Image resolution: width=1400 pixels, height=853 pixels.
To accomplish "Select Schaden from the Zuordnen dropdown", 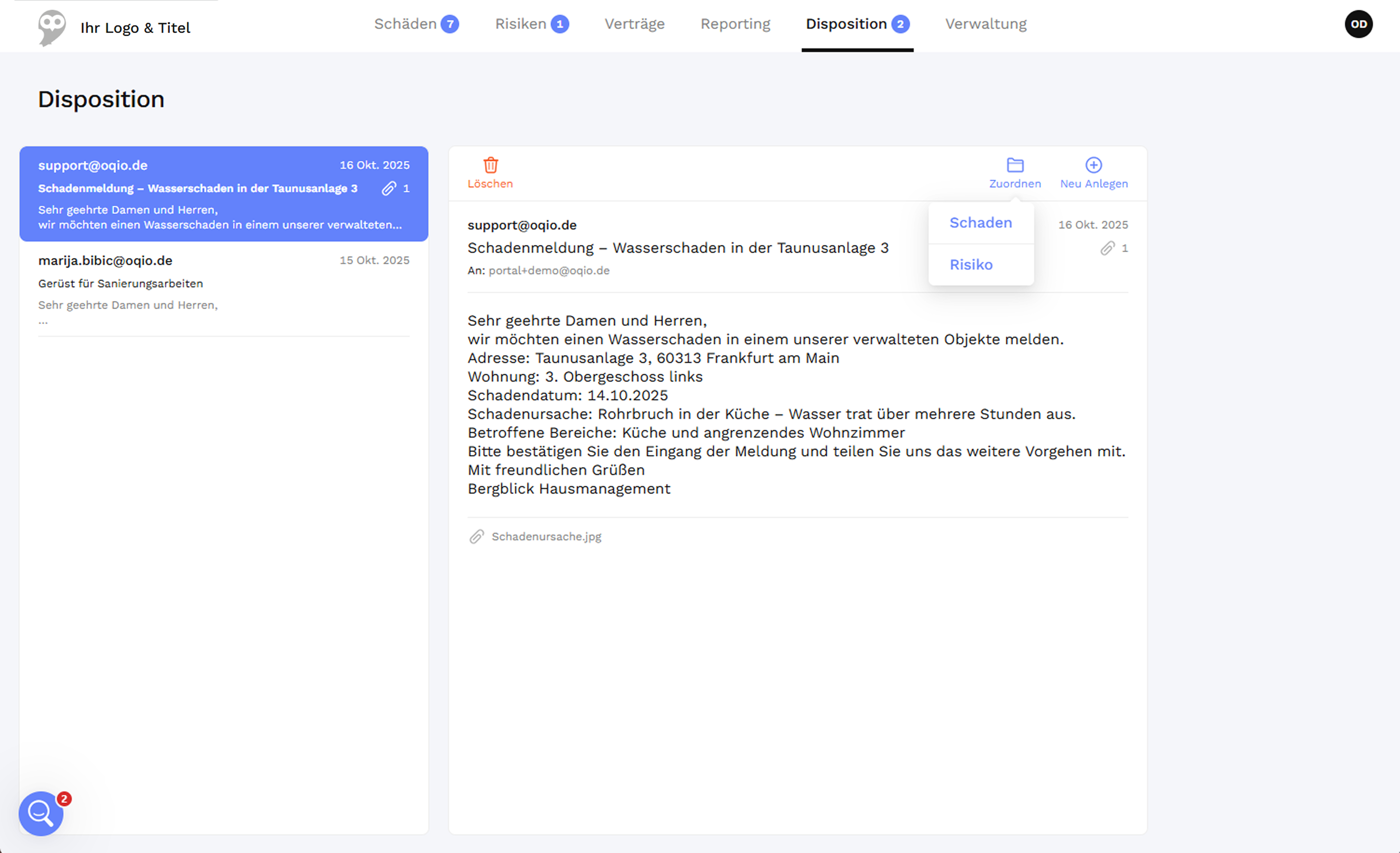I will click(981, 223).
